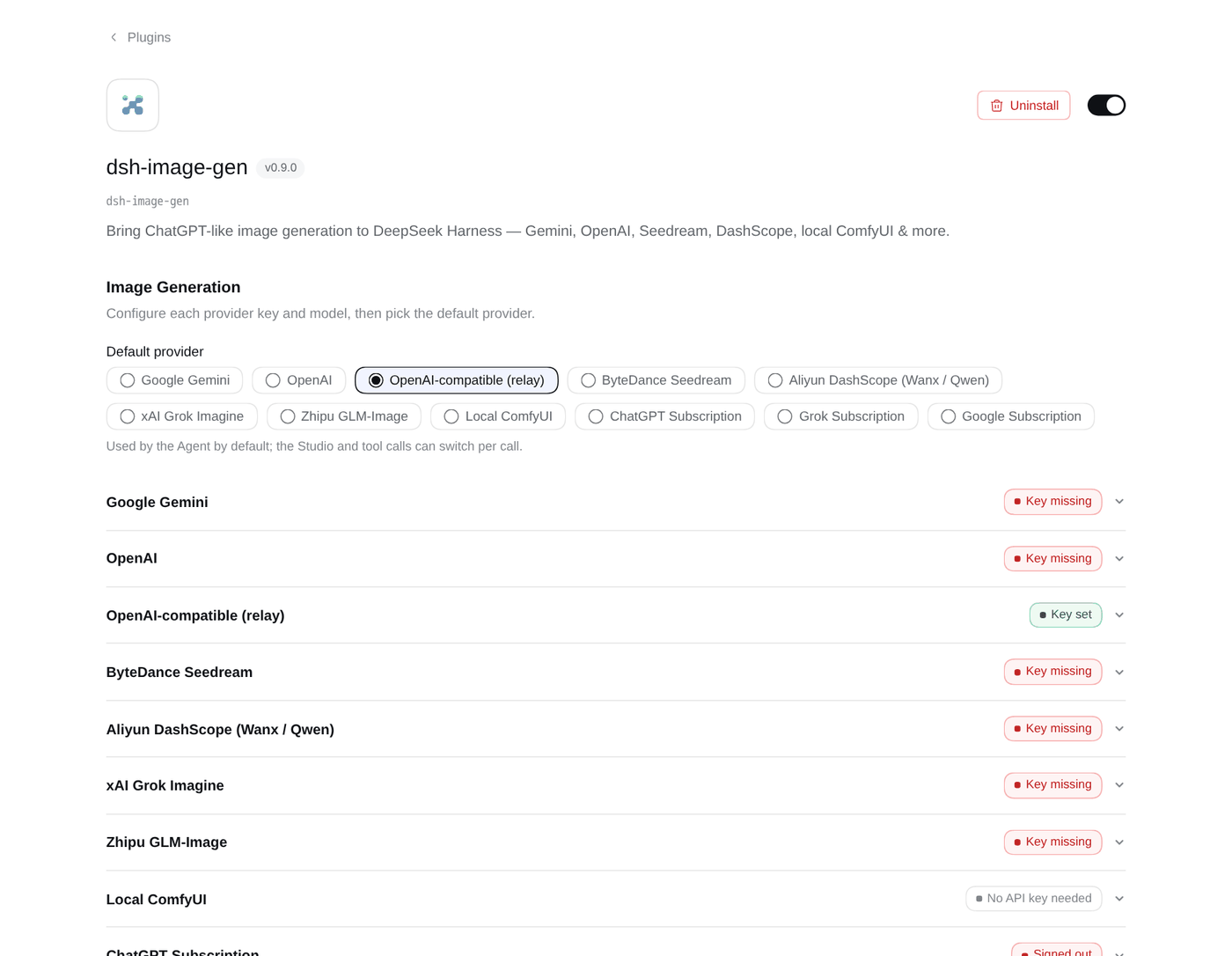Click the Local ComfyUI section heading
The height and width of the screenshot is (956, 1232).
(x=157, y=900)
